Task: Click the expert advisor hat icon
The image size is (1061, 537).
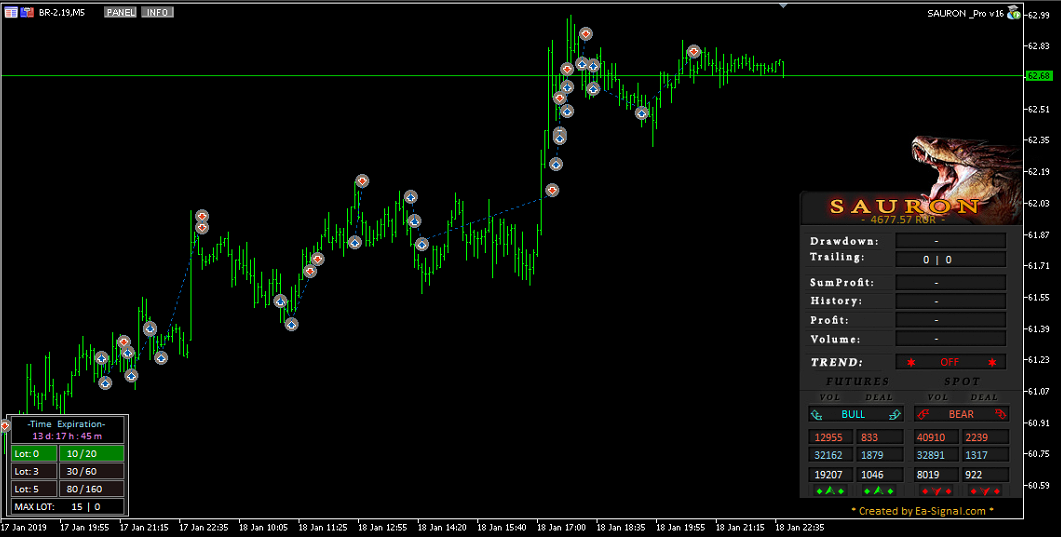Action: pyautogui.click(x=1013, y=12)
